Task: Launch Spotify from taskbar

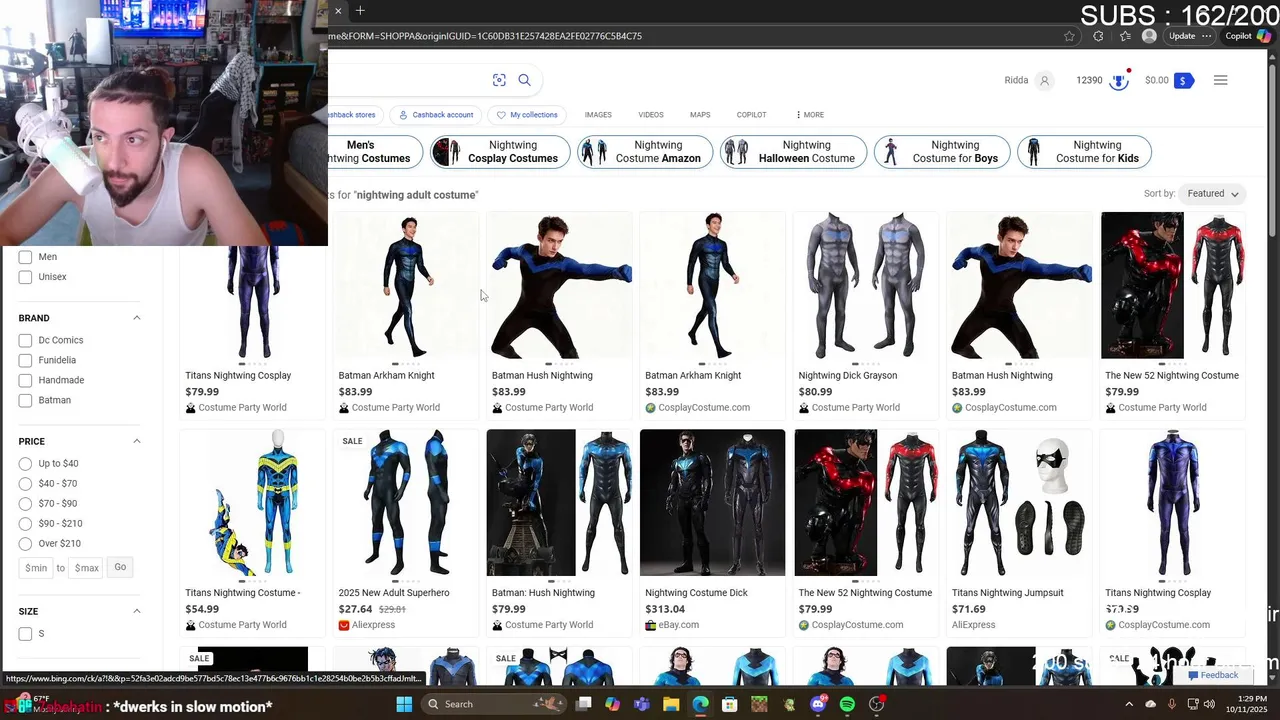Action: pos(847,704)
